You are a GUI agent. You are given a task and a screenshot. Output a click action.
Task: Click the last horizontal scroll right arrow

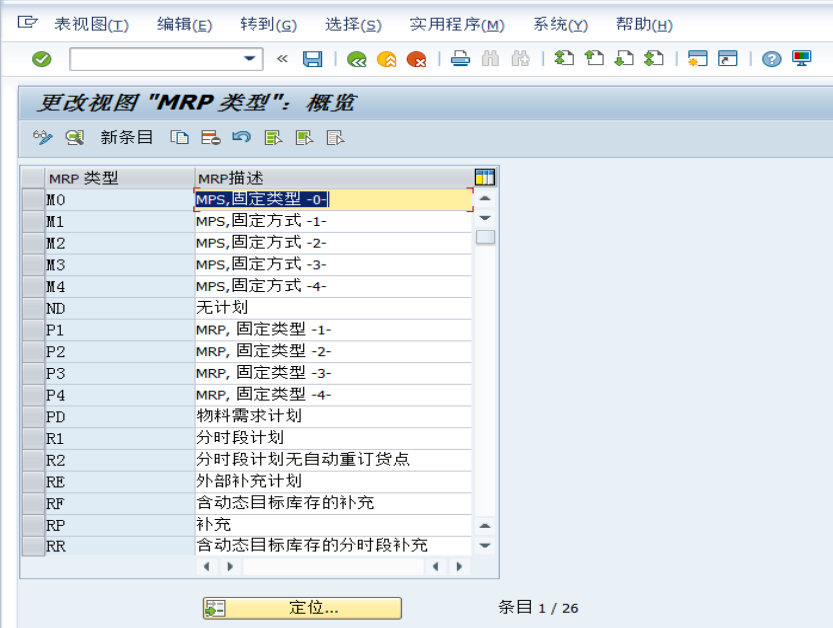pos(459,566)
